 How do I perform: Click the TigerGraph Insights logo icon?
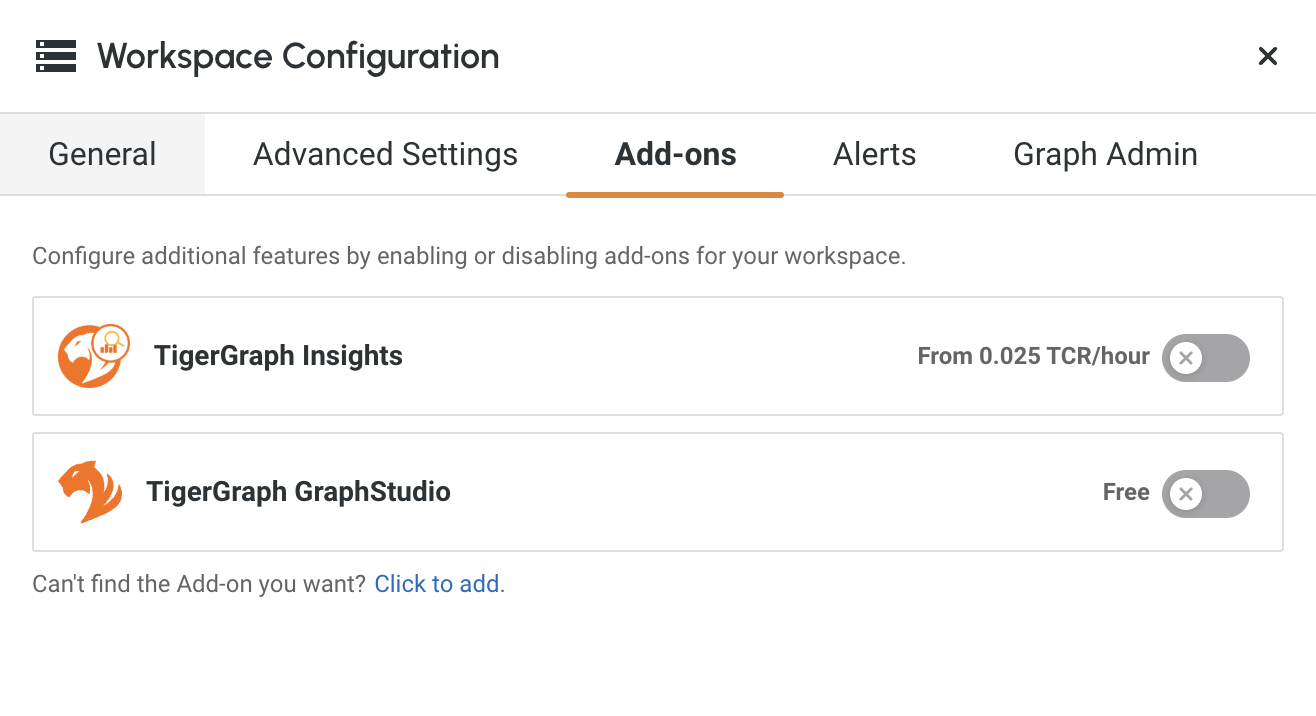pyautogui.click(x=92, y=356)
